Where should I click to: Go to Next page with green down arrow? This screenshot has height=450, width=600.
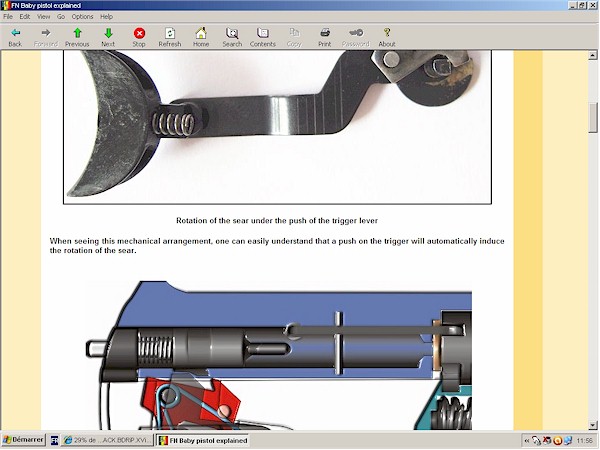coord(108,38)
